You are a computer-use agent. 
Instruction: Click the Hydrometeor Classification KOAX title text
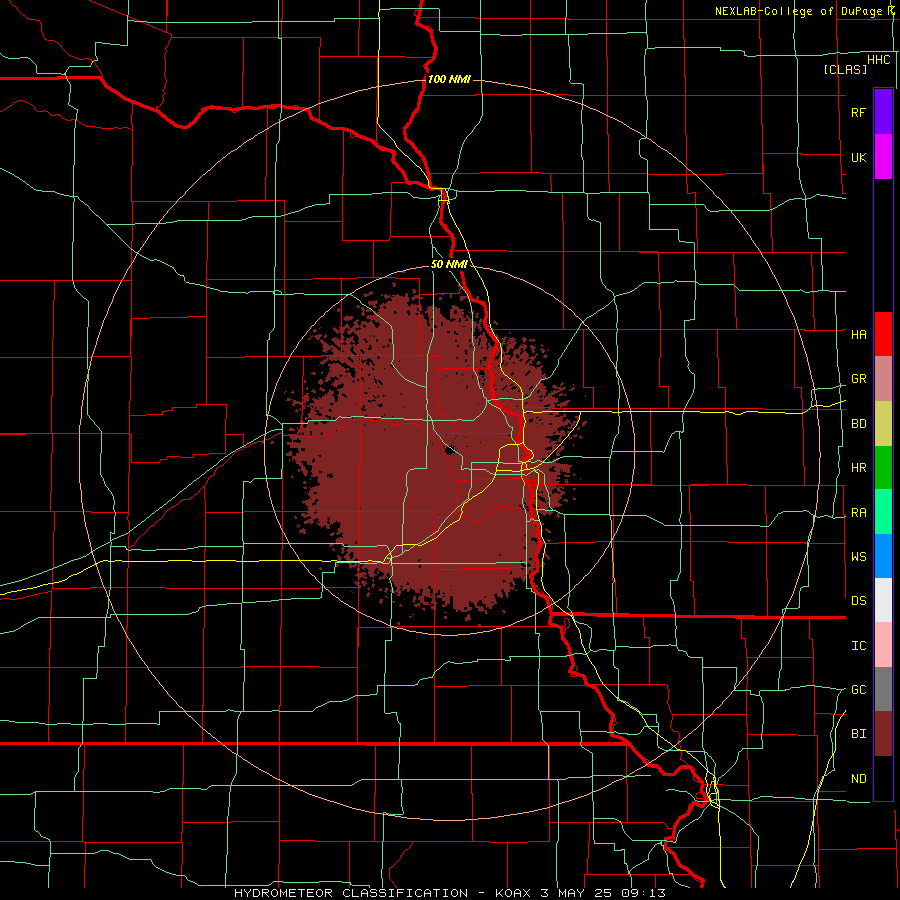pos(449,893)
